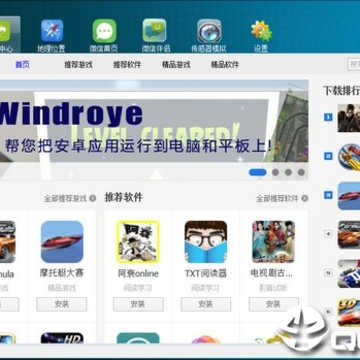Open the 阿衰online app icon
This screenshot has height=360, width=360.
tap(138, 242)
